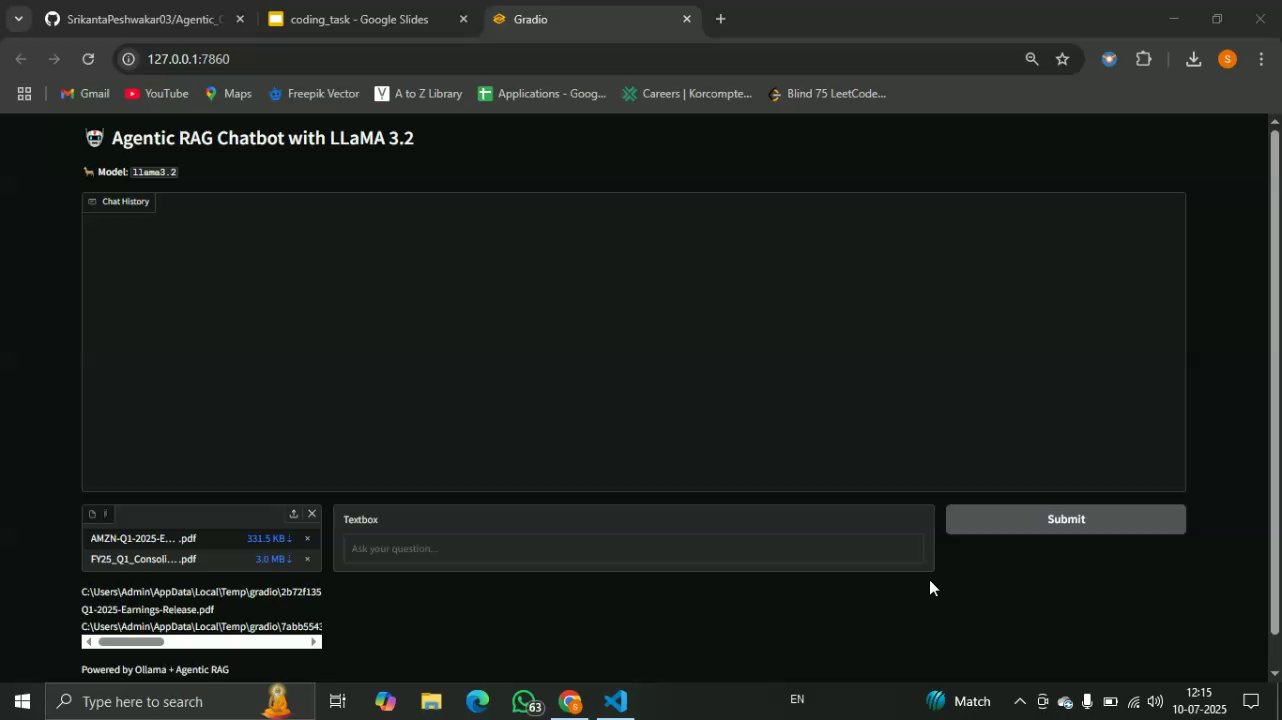Open File Explorer from the taskbar

[431, 702]
